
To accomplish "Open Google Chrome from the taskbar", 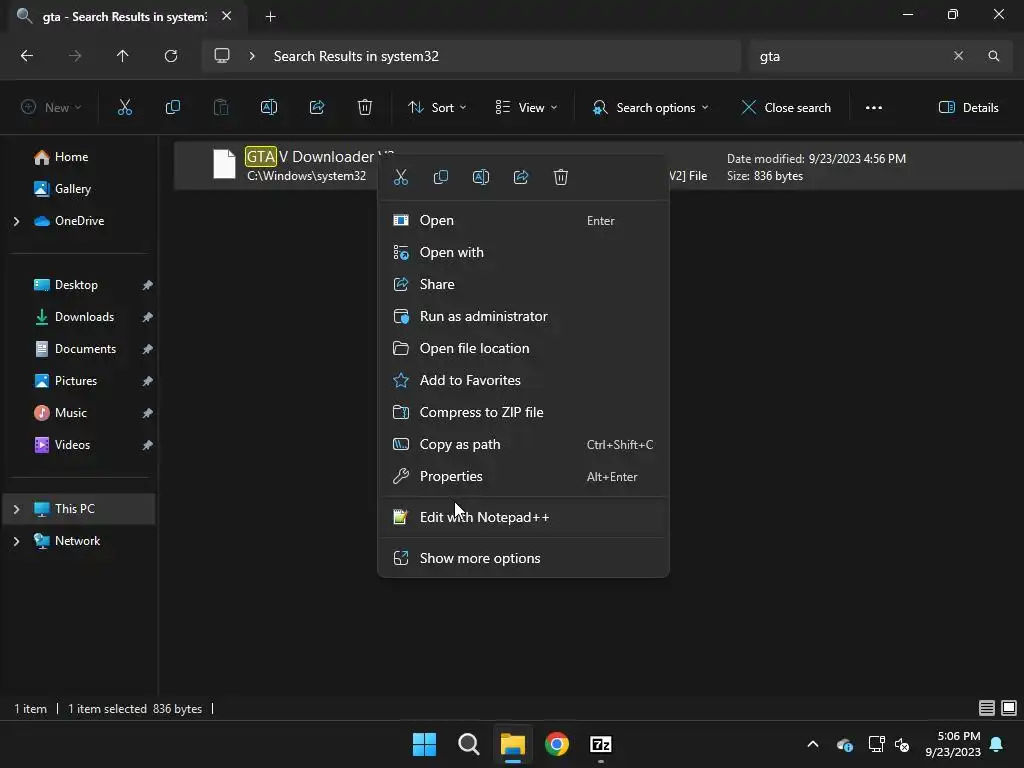I will pos(556,744).
